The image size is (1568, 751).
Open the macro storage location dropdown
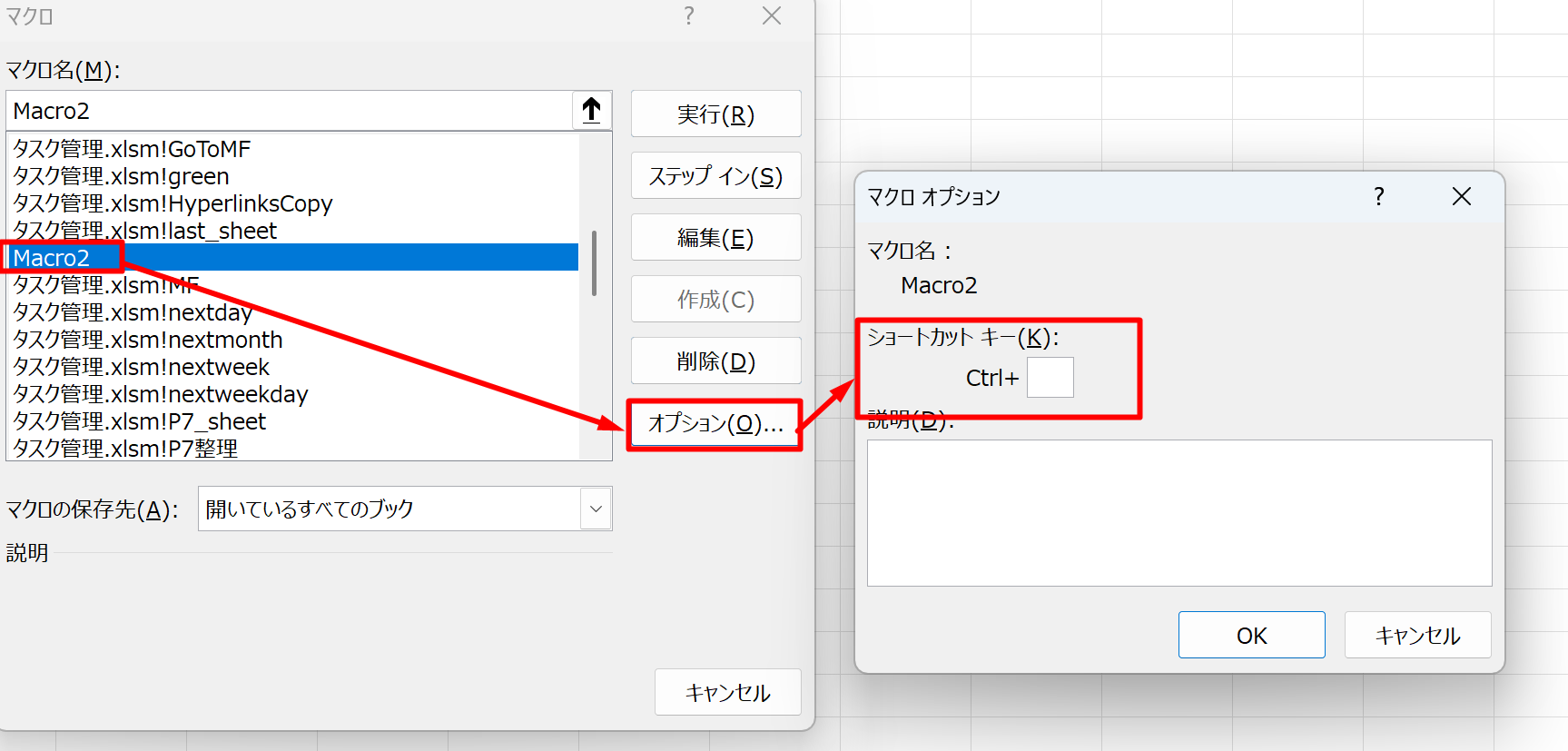point(596,509)
